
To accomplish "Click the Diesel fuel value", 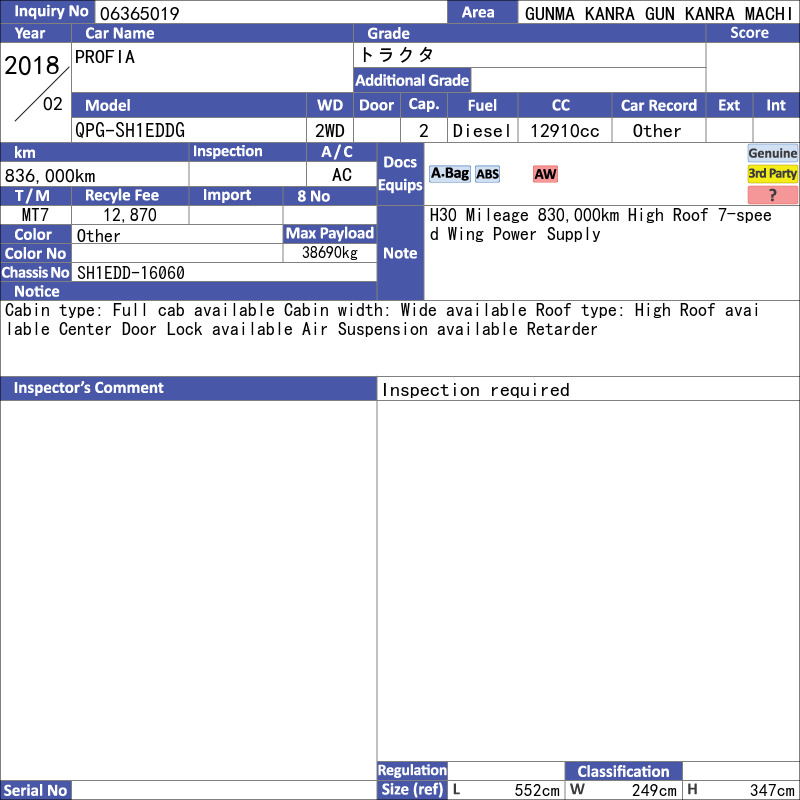I will [x=482, y=131].
